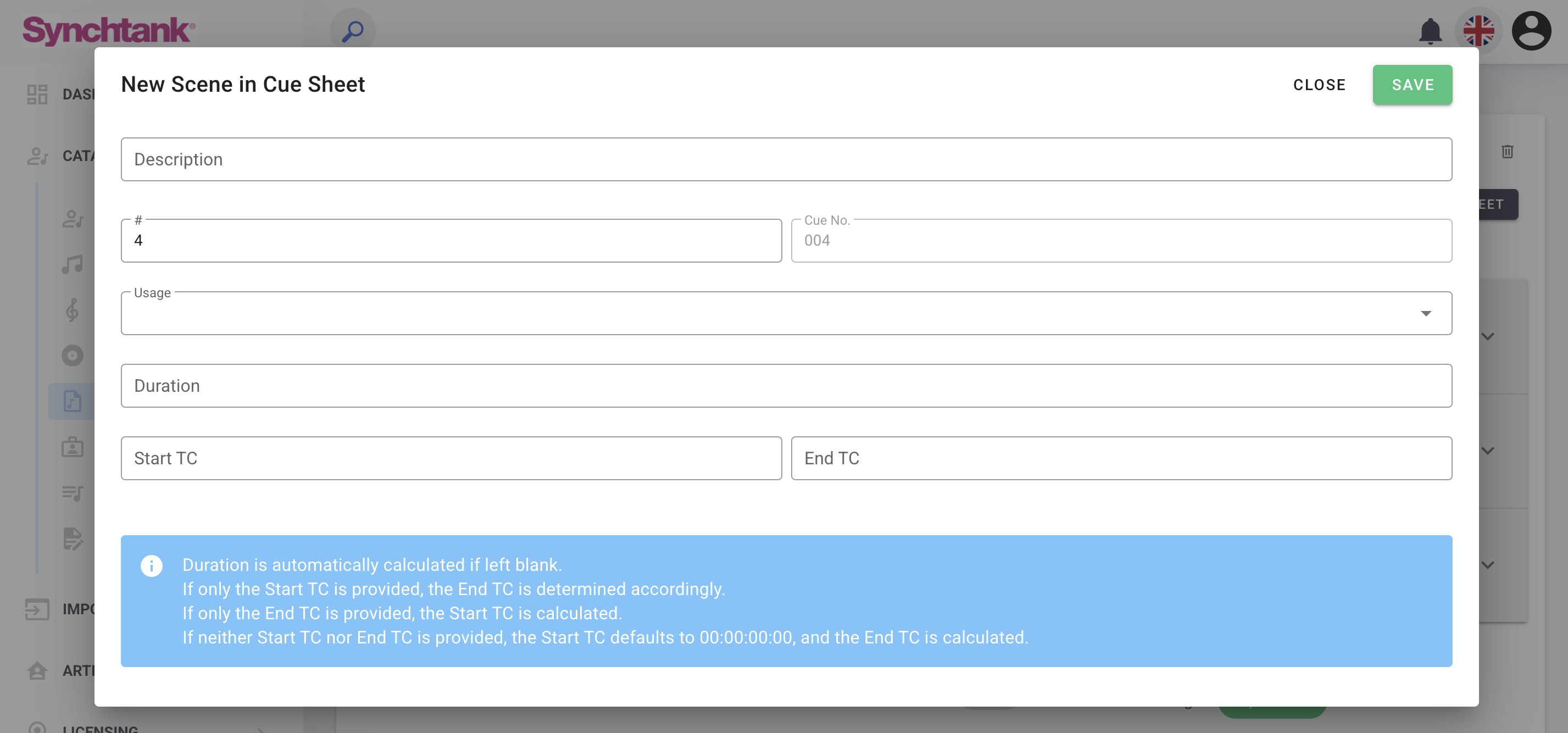Open the Usage dropdown

coord(786,314)
